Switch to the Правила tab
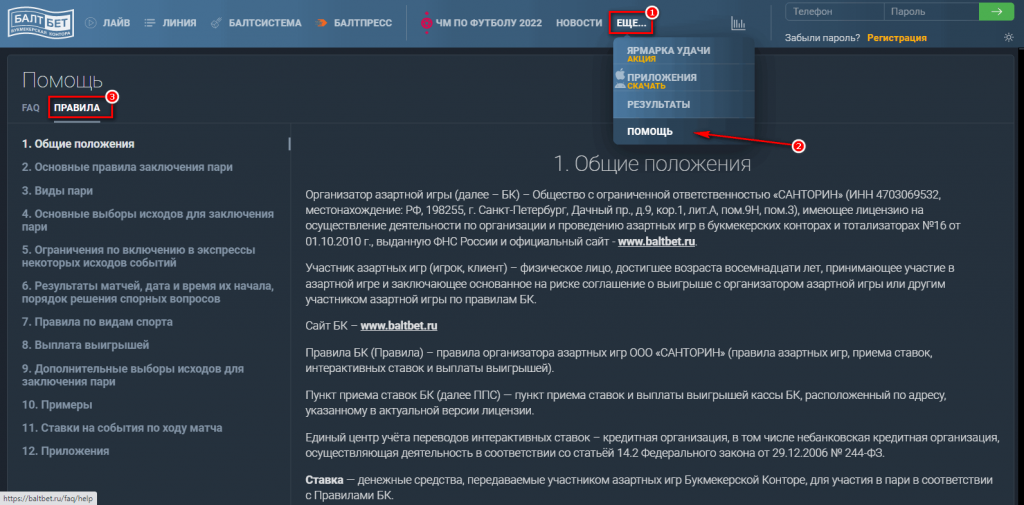The image size is (1024, 505). 77,107
